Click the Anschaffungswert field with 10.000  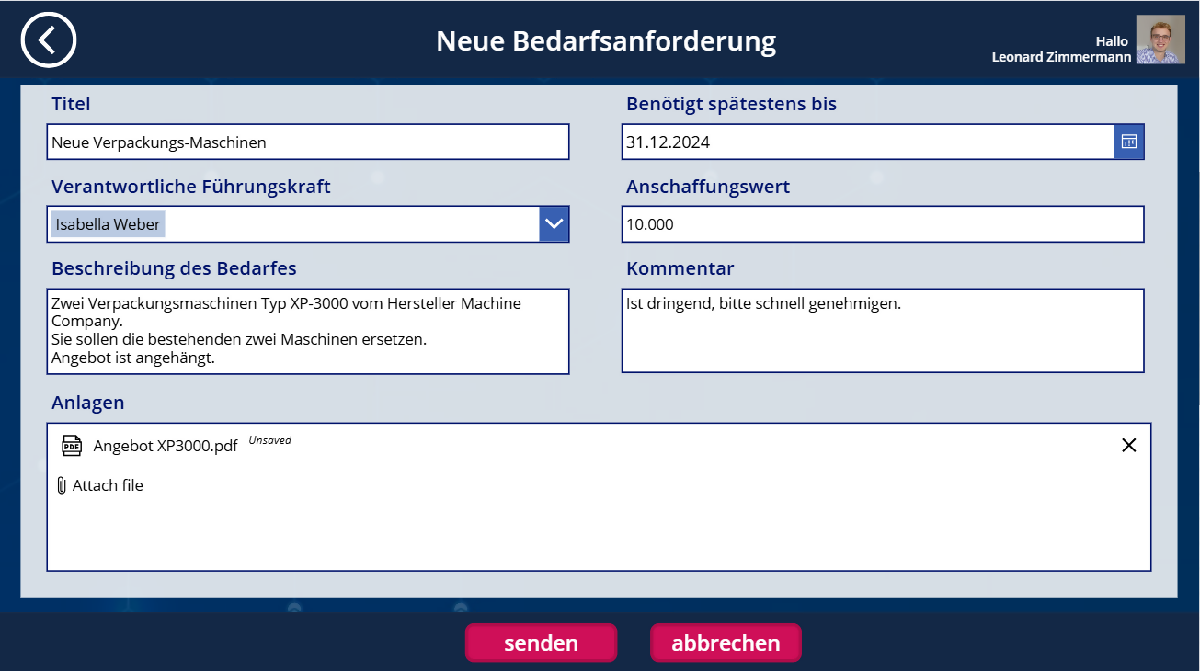tap(882, 224)
